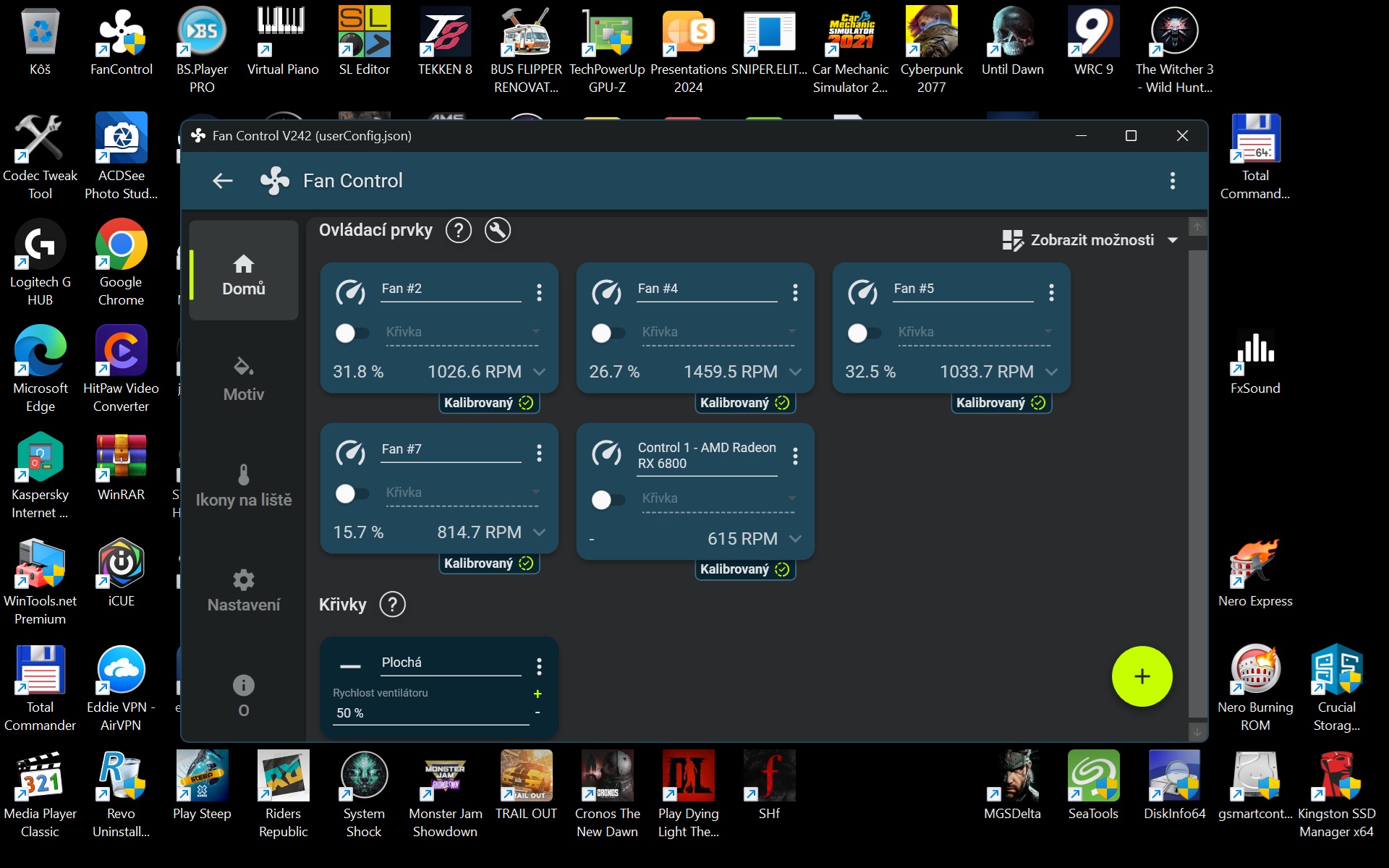Image resolution: width=1389 pixels, height=868 pixels.
Task: Enable the Fan #4 control switch
Action: point(608,333)
